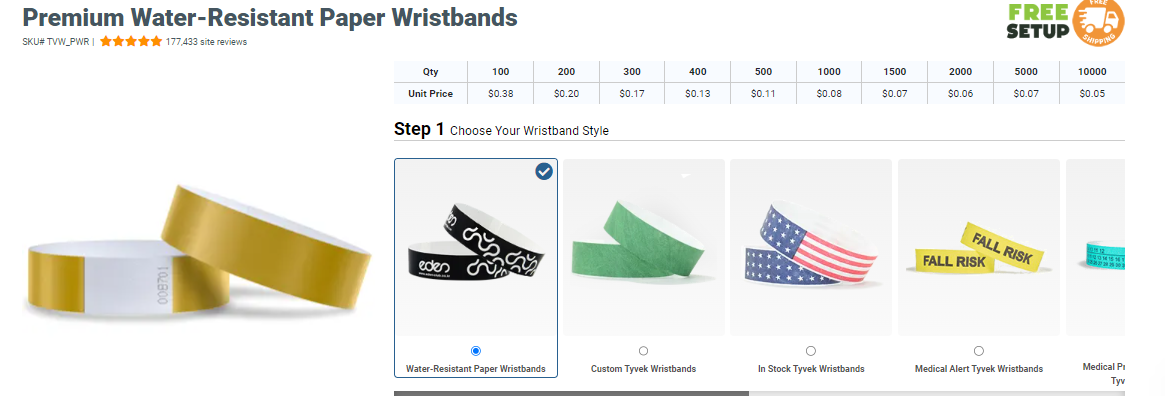Click the black eden wristband thumbnail

pos(476,244)
